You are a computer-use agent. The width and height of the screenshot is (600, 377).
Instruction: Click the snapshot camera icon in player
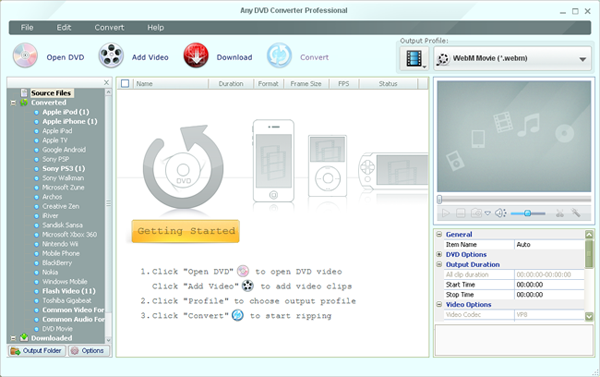tap(476, 213)
